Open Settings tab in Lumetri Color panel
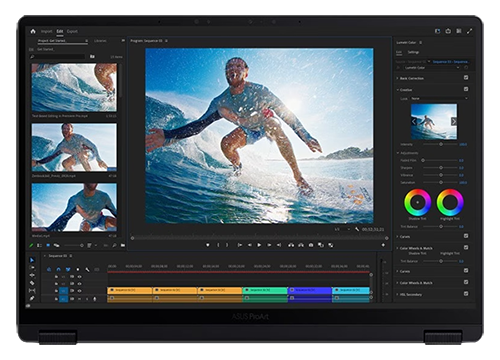 coord(413,52)
